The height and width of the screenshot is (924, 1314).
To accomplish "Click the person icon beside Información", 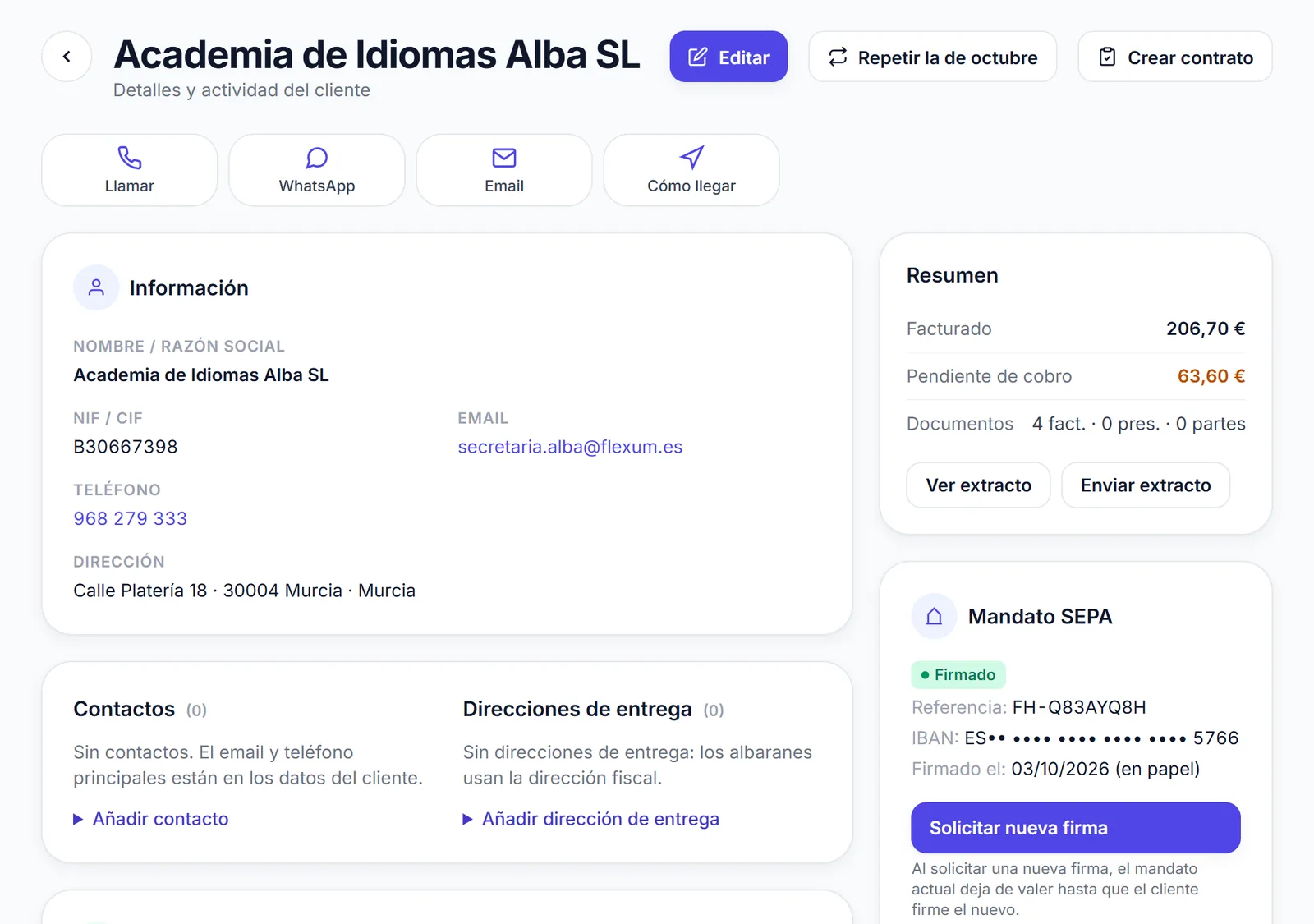I will pyautogui.click(x=96, y=287).
